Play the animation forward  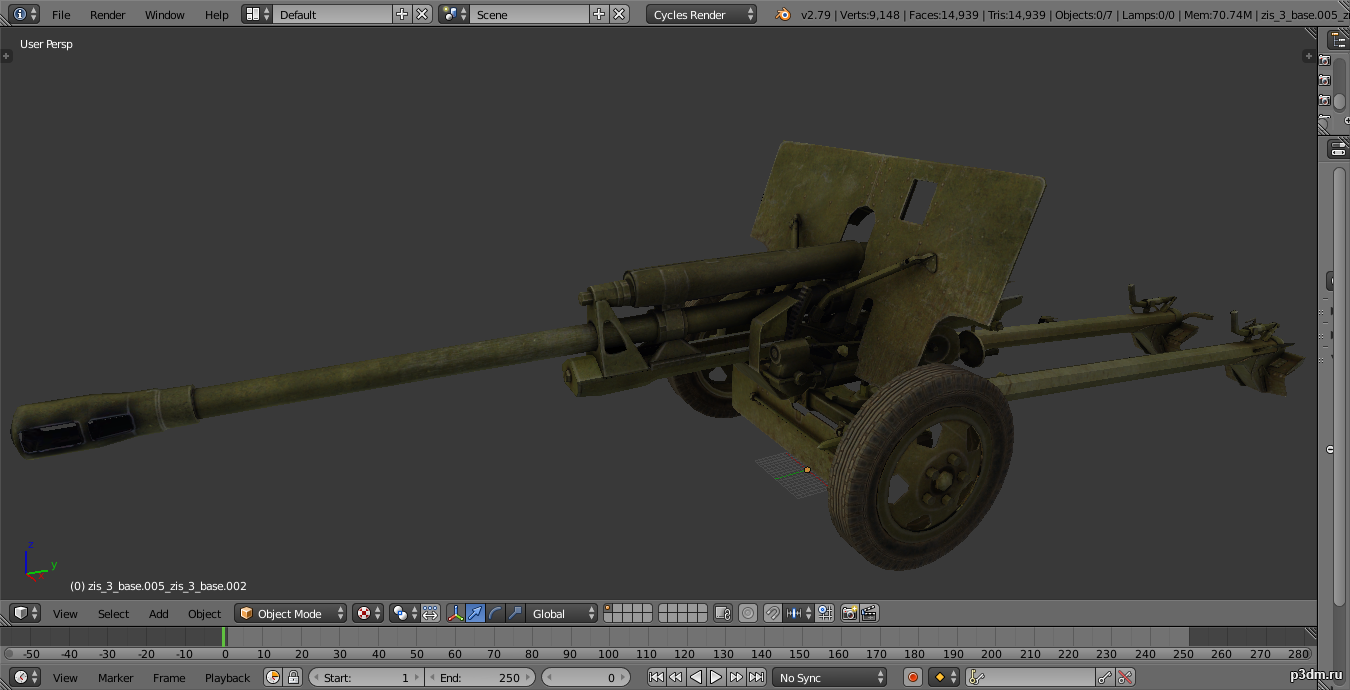pos(716,677)
